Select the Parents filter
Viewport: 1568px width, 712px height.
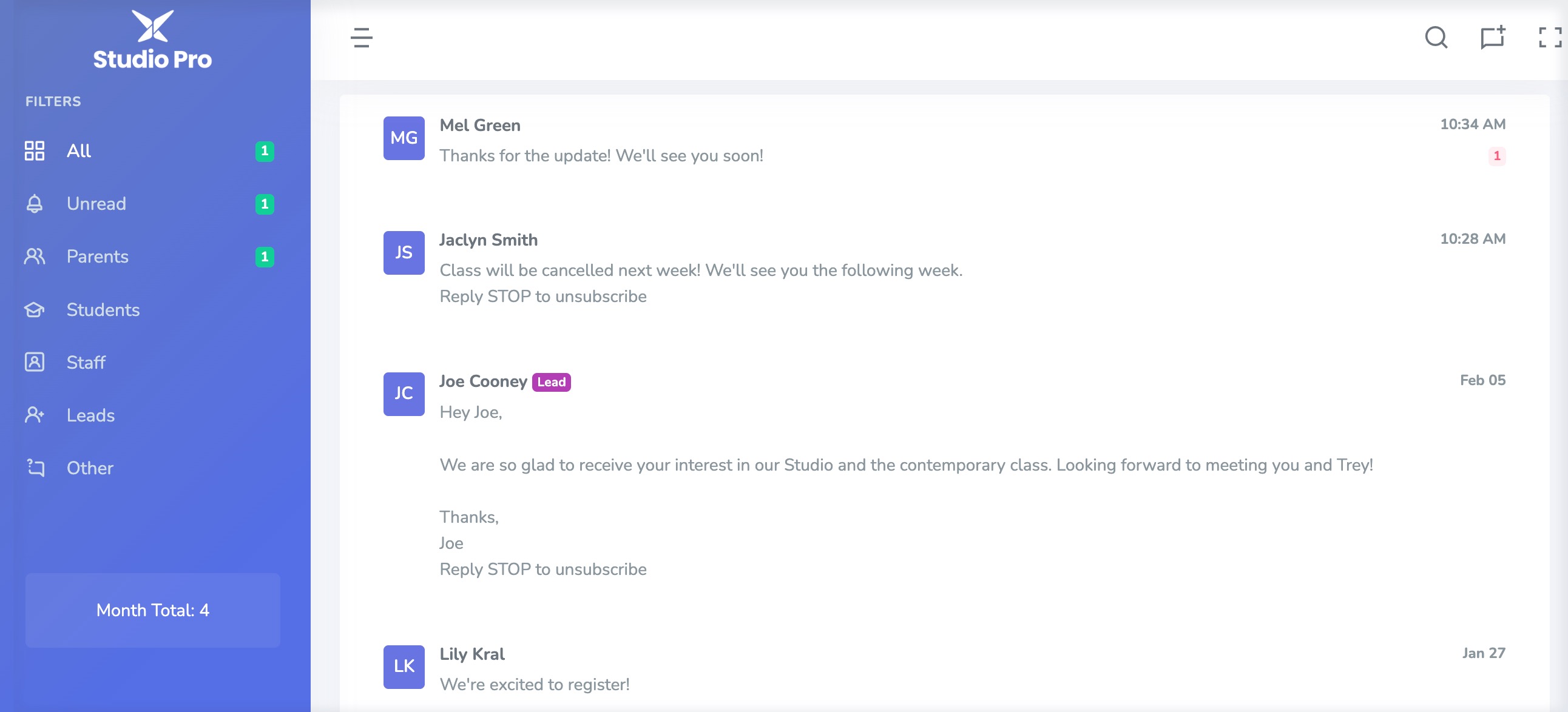click(x=149, y=257)
